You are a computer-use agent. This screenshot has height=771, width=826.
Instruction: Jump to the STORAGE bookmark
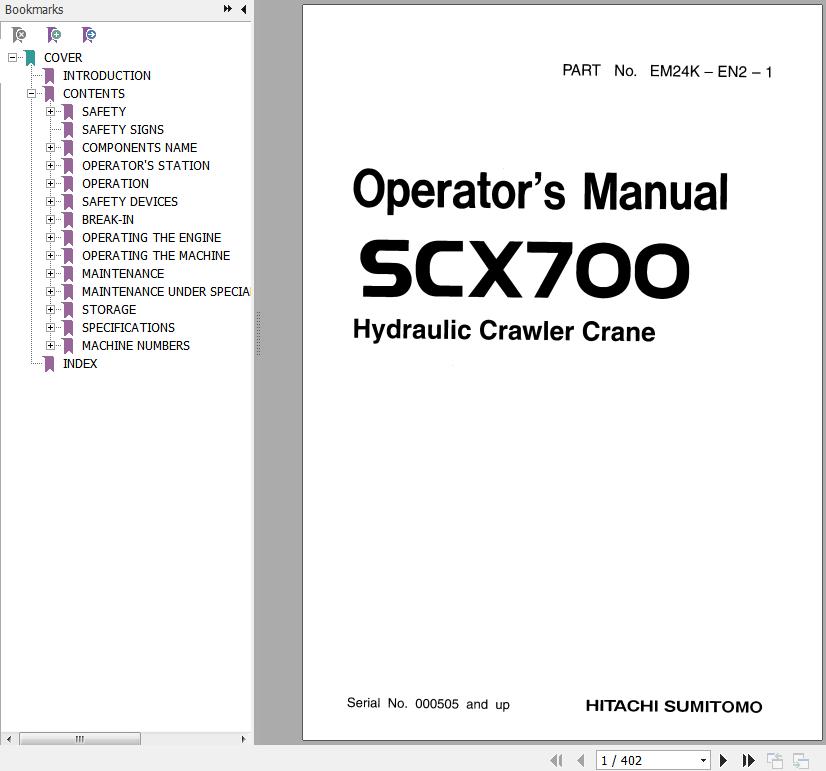109,310
